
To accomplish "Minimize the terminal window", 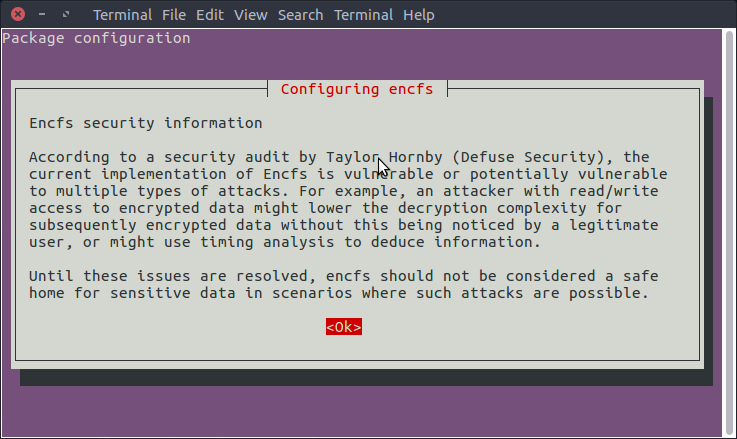I will coord(42,15).
